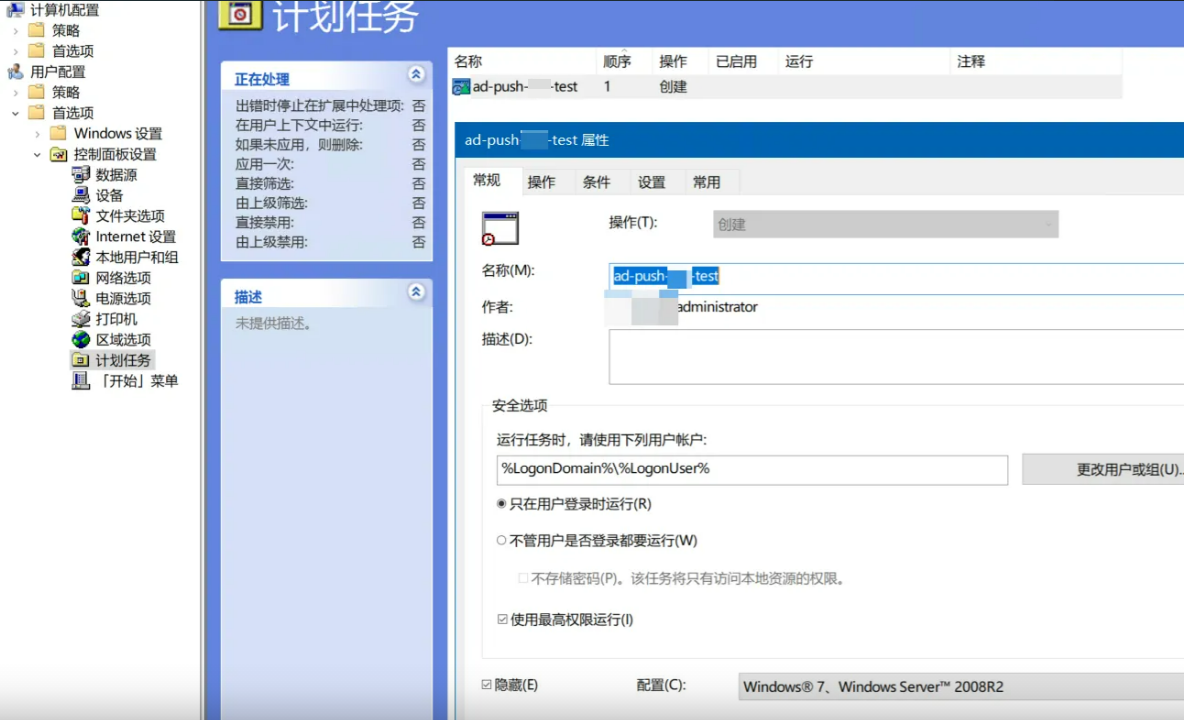Click the 描述 text area
This screenshot has width=1184, height=720.
click(x=895, y=356)
